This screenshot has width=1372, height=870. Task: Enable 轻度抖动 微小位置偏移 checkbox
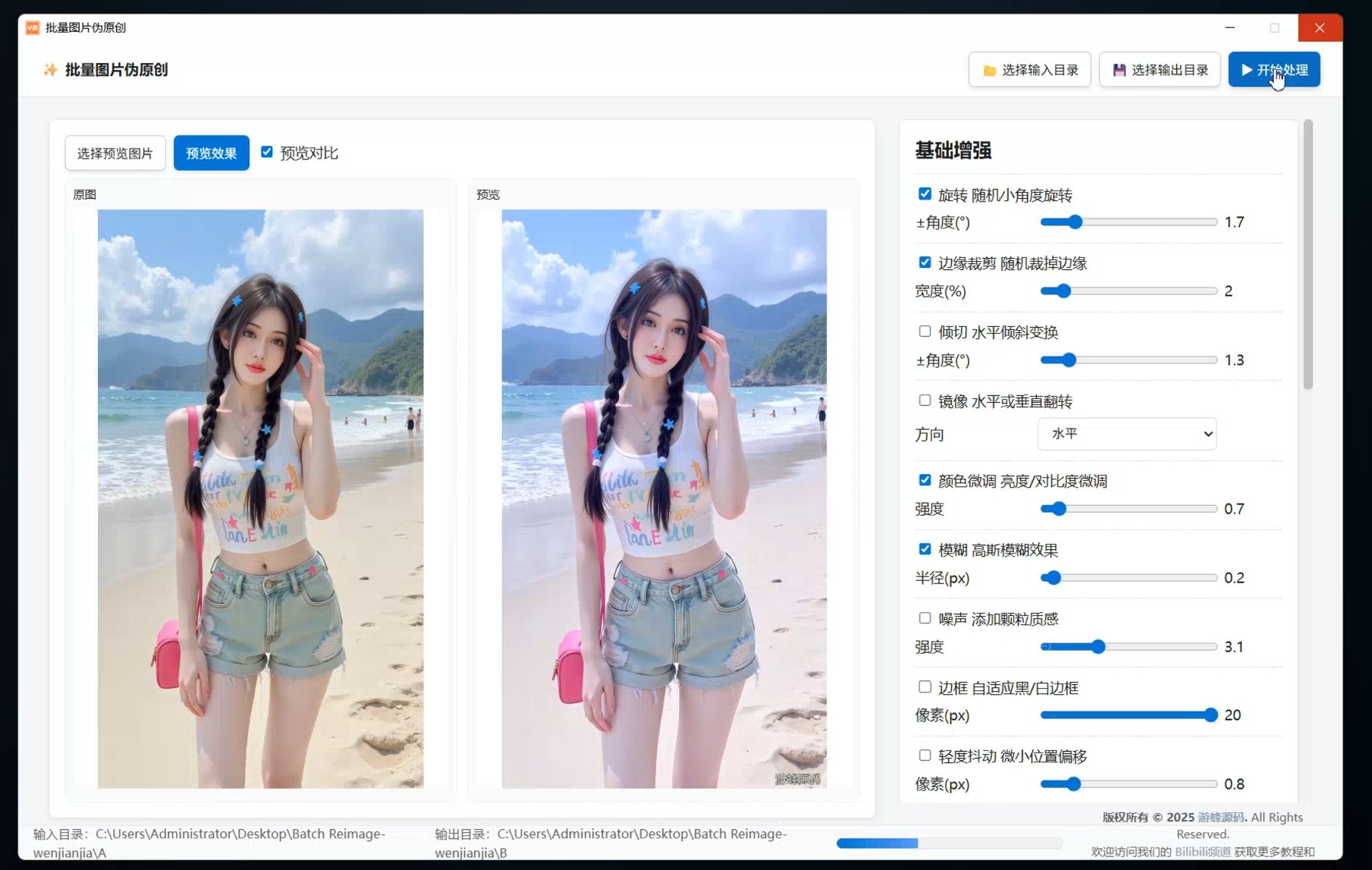tap(925, 755)
